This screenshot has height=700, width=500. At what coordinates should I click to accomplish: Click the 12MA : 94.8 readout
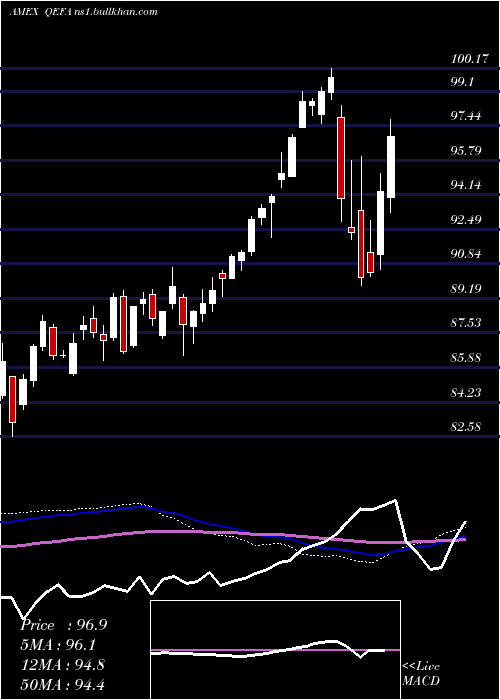[x=62, y=665]
